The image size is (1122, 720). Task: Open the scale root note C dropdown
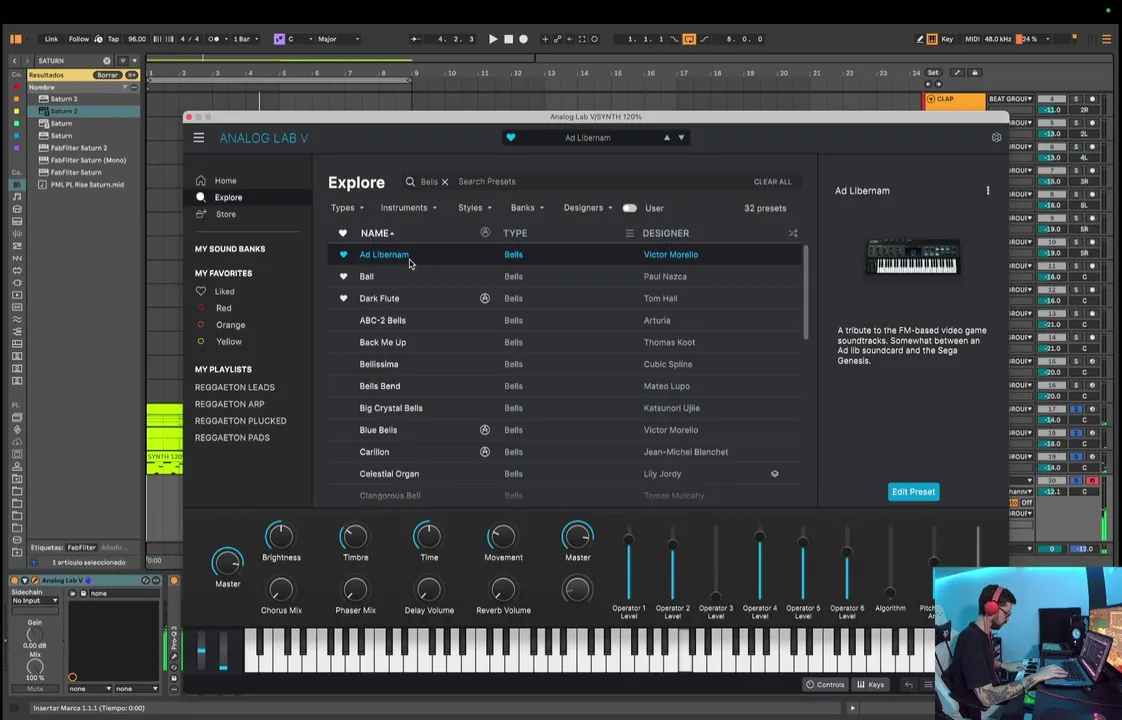[301, 39]
